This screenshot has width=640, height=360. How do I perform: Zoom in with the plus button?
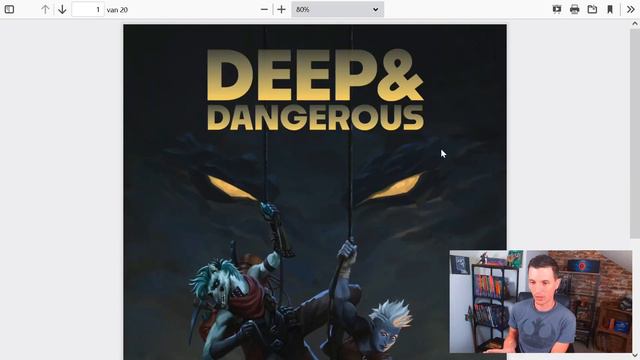[x=281, y=9]
